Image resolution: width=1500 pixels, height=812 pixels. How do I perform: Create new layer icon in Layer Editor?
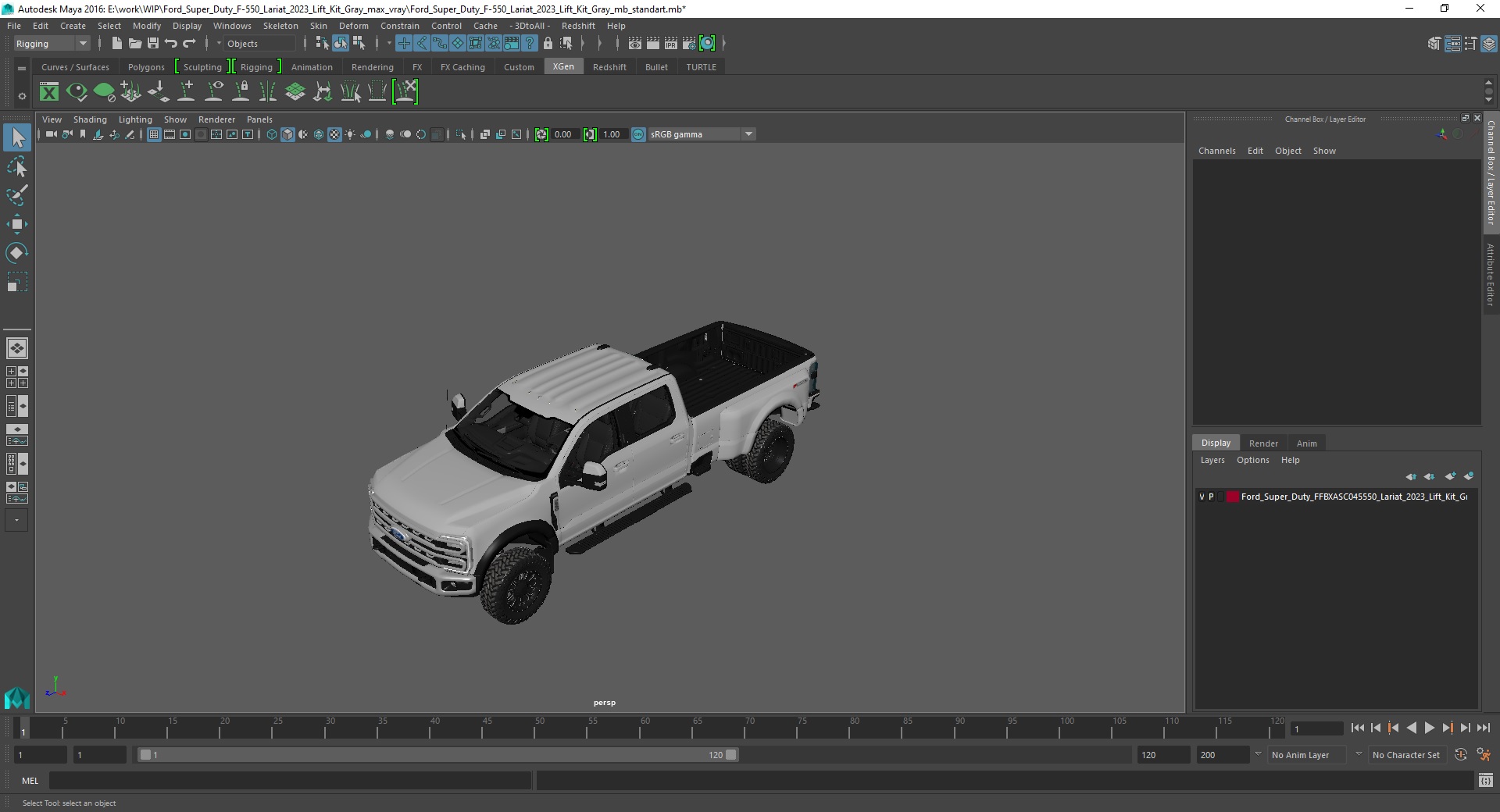pyautogui.click(x=1451, y=476)
